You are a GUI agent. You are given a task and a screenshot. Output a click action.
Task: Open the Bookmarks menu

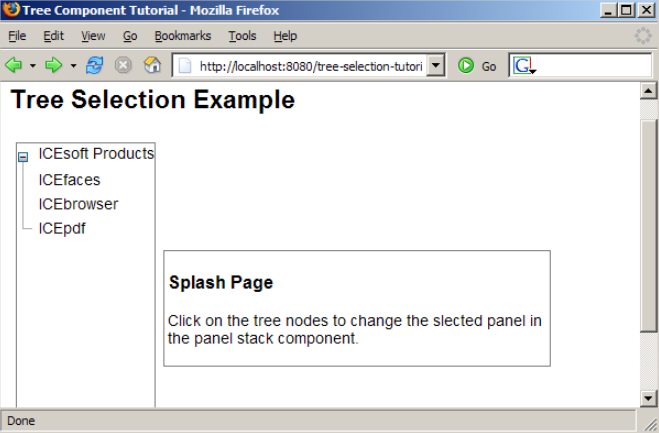pyautogui.click(x=182, y=36)
